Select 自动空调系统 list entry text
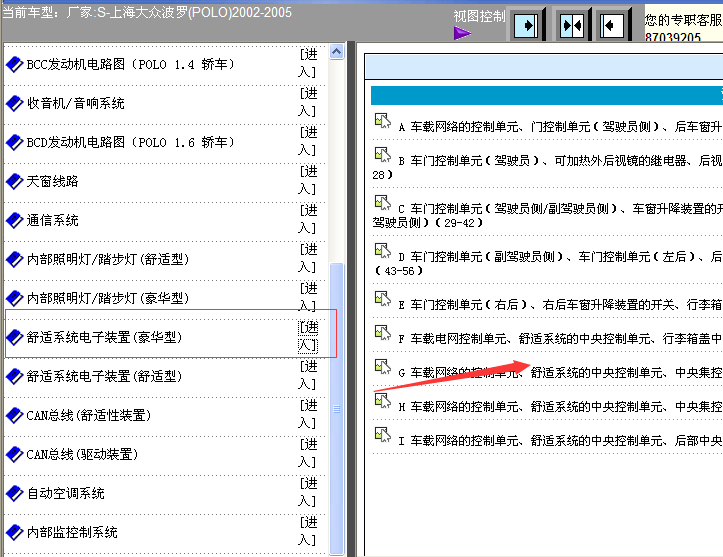The image size is (723, 557). [x=65, y=493]
